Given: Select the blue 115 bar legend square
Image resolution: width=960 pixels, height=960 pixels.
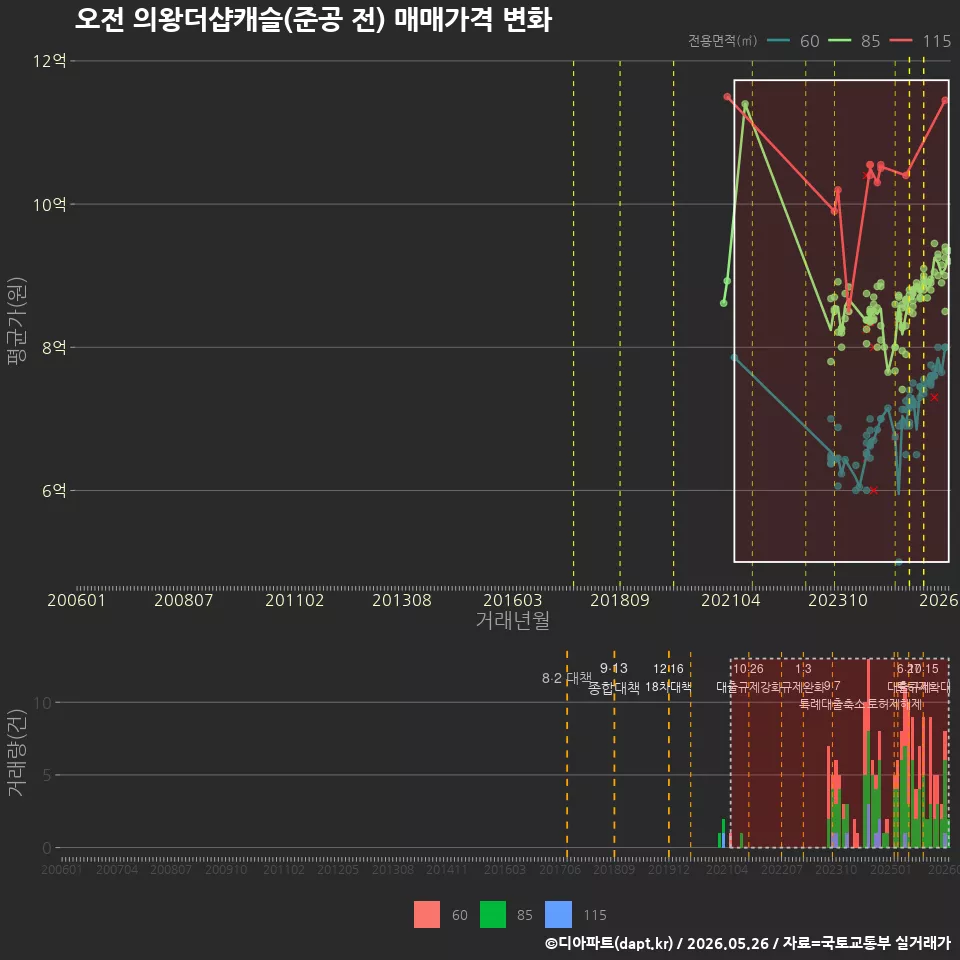Looking at the screenshot, I should 558,914.
